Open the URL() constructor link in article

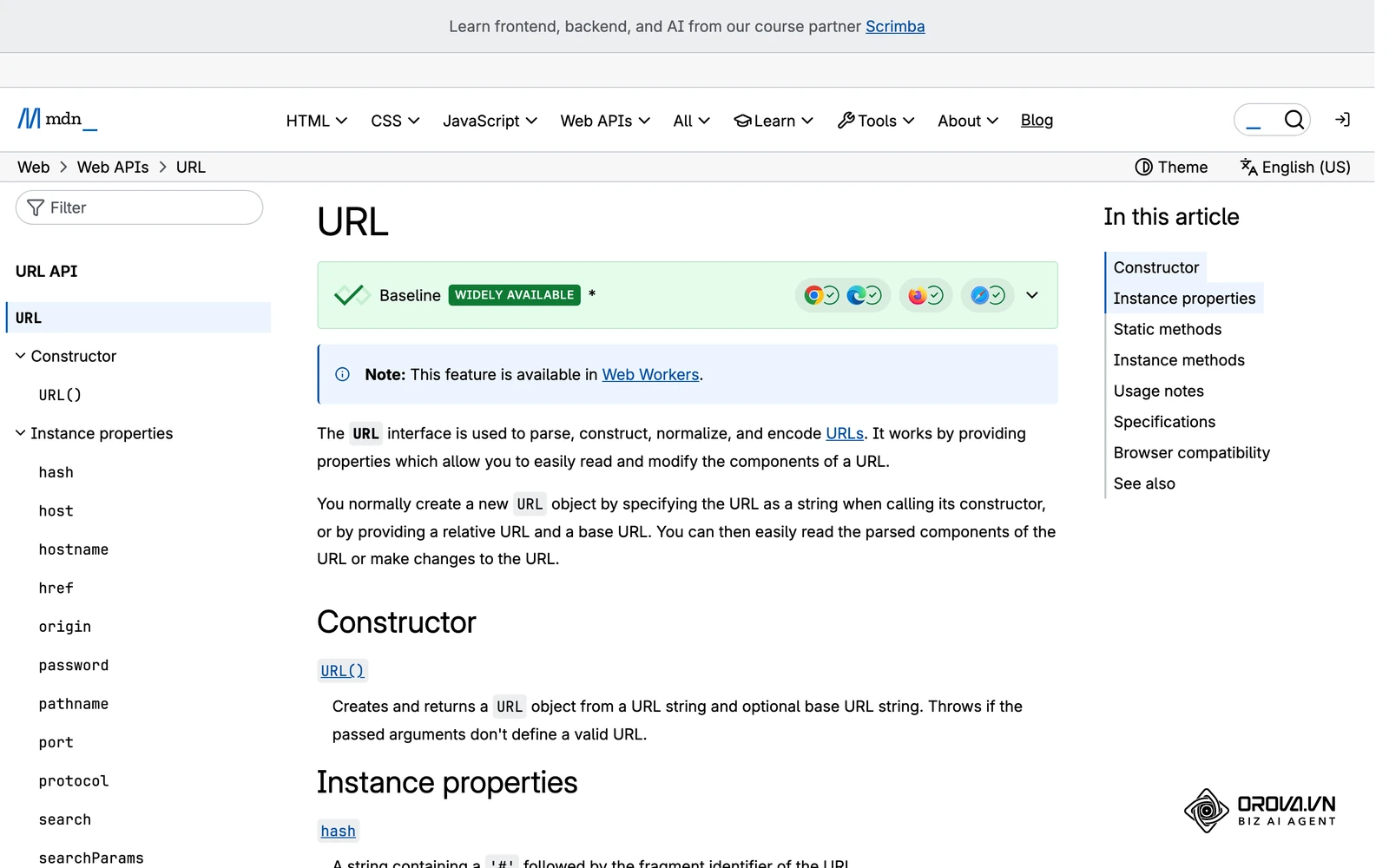tap(342, 670)
